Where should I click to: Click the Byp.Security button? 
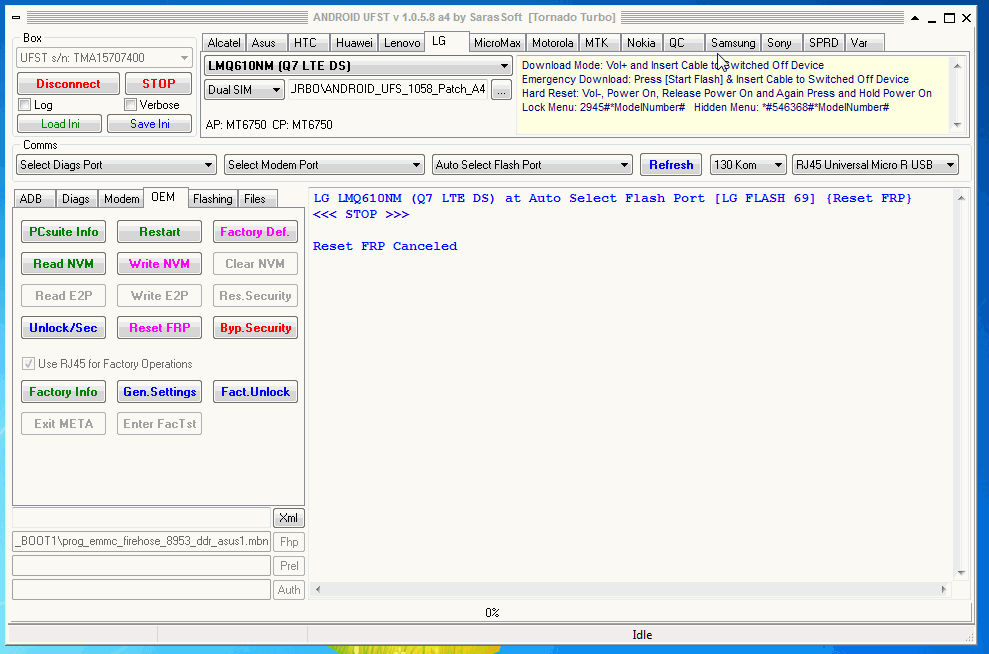pos(255,328)
